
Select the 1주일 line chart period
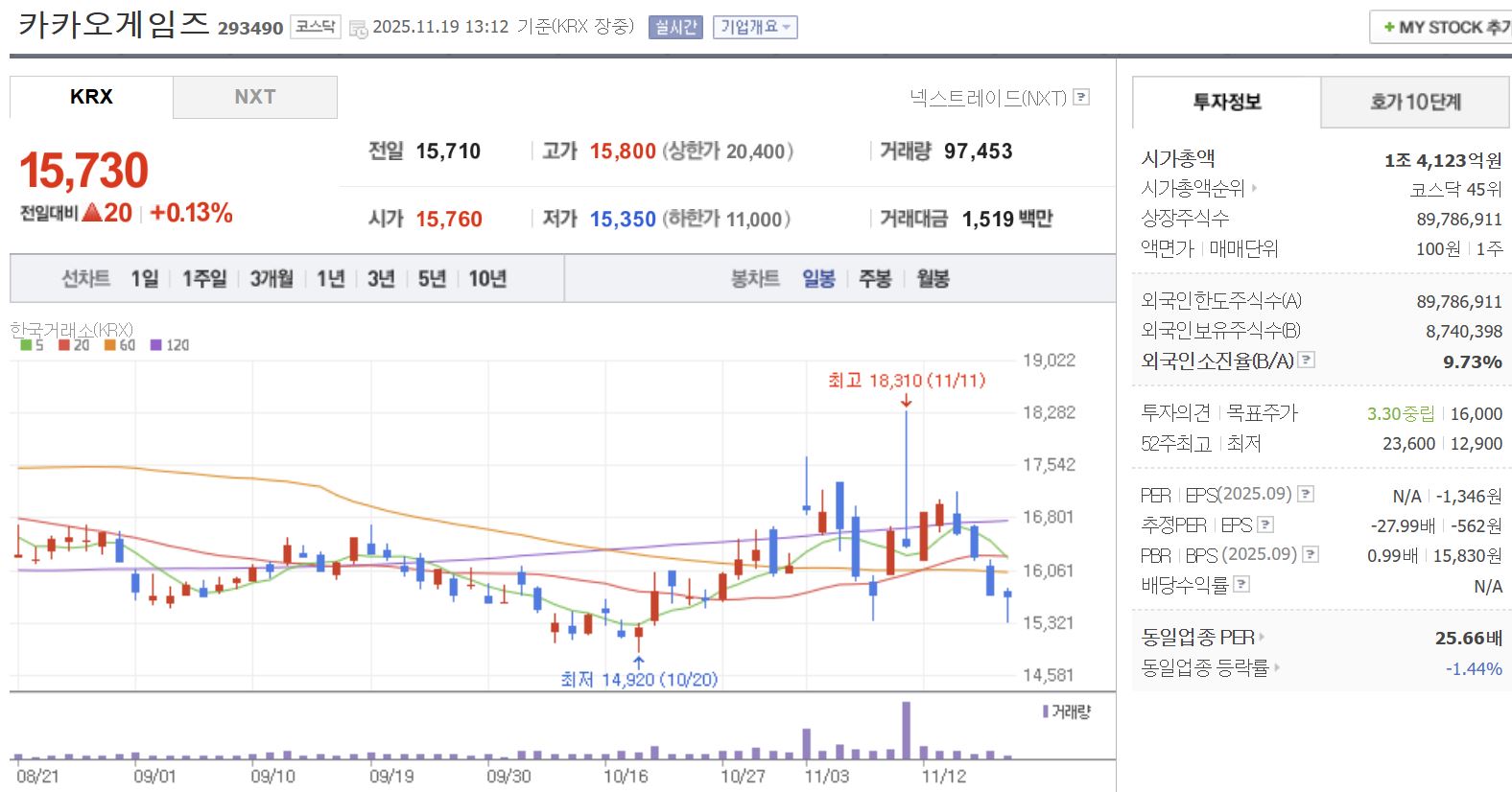[204, 278]
